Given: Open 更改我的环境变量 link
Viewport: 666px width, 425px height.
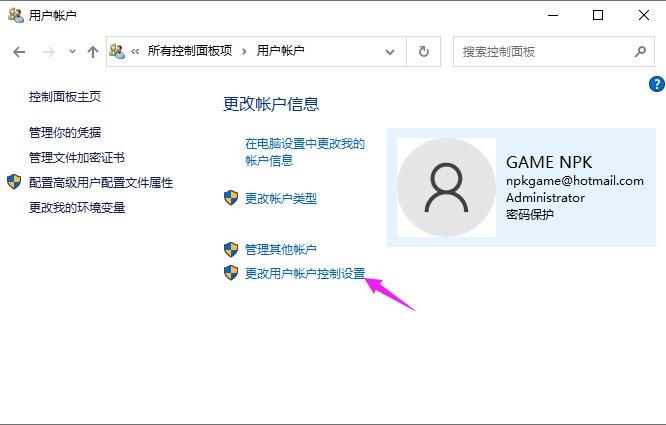Looking at the screenshot, I should (77, 207).
